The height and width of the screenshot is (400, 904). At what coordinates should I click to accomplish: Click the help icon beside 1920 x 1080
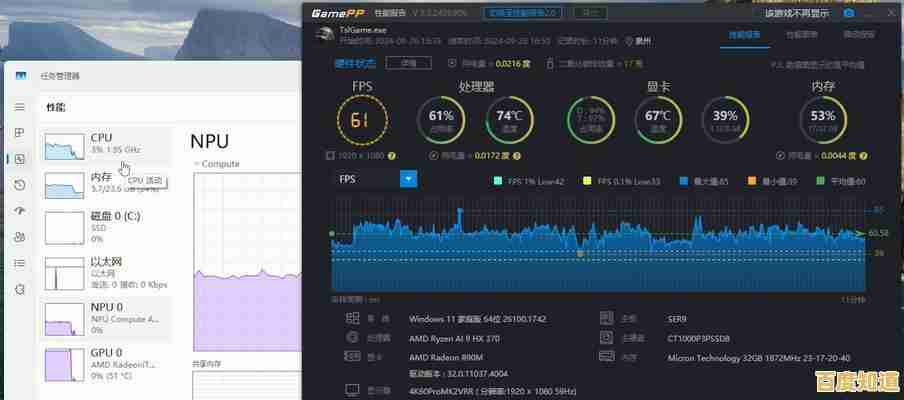392,156
